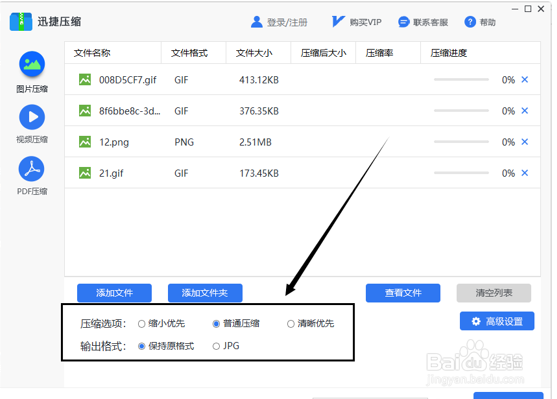The image size is (557, 399).
Task: Click the PNG format cell
Action: [184, 142]
